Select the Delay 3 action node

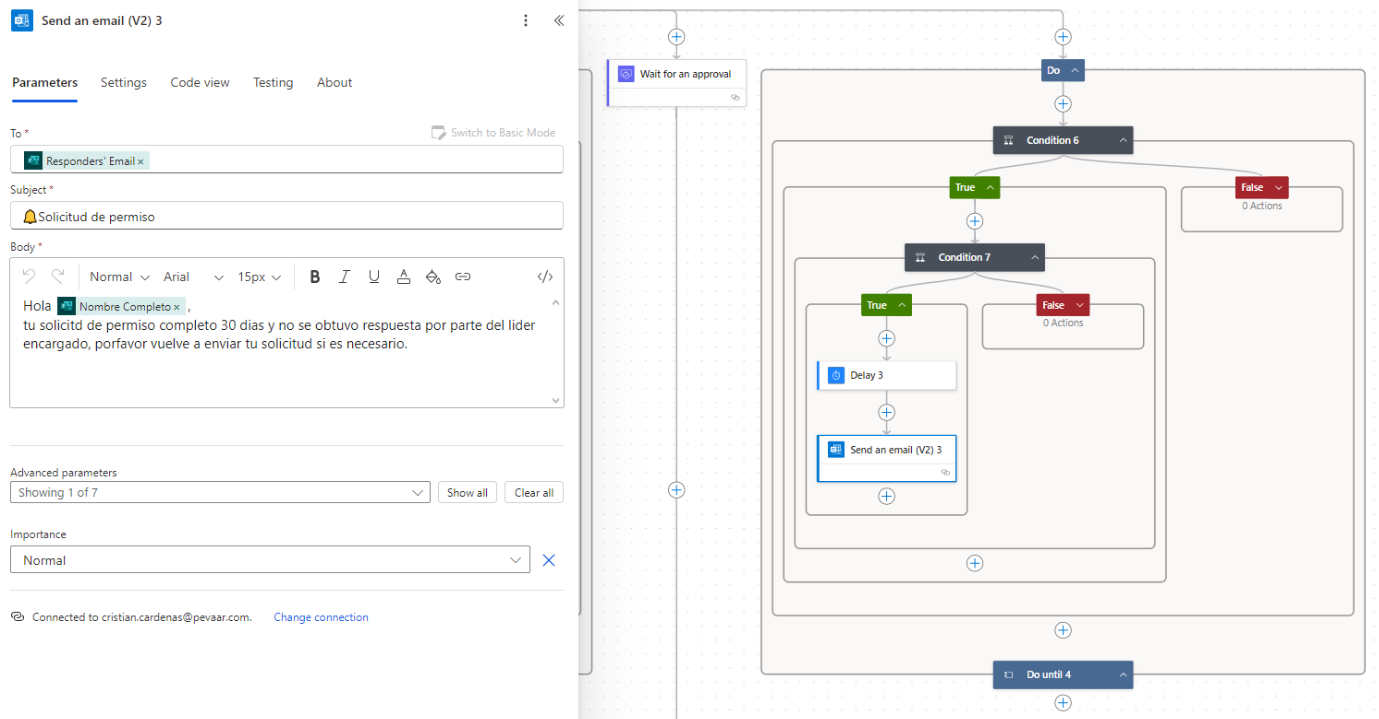click(x=886, y=375)
